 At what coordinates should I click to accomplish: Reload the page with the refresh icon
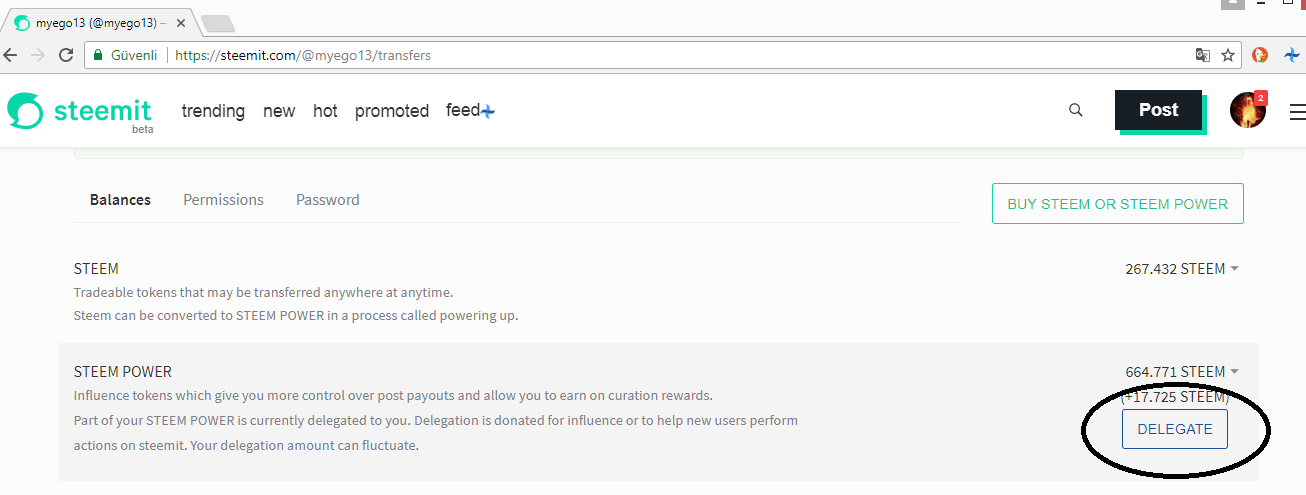(66, 55)
